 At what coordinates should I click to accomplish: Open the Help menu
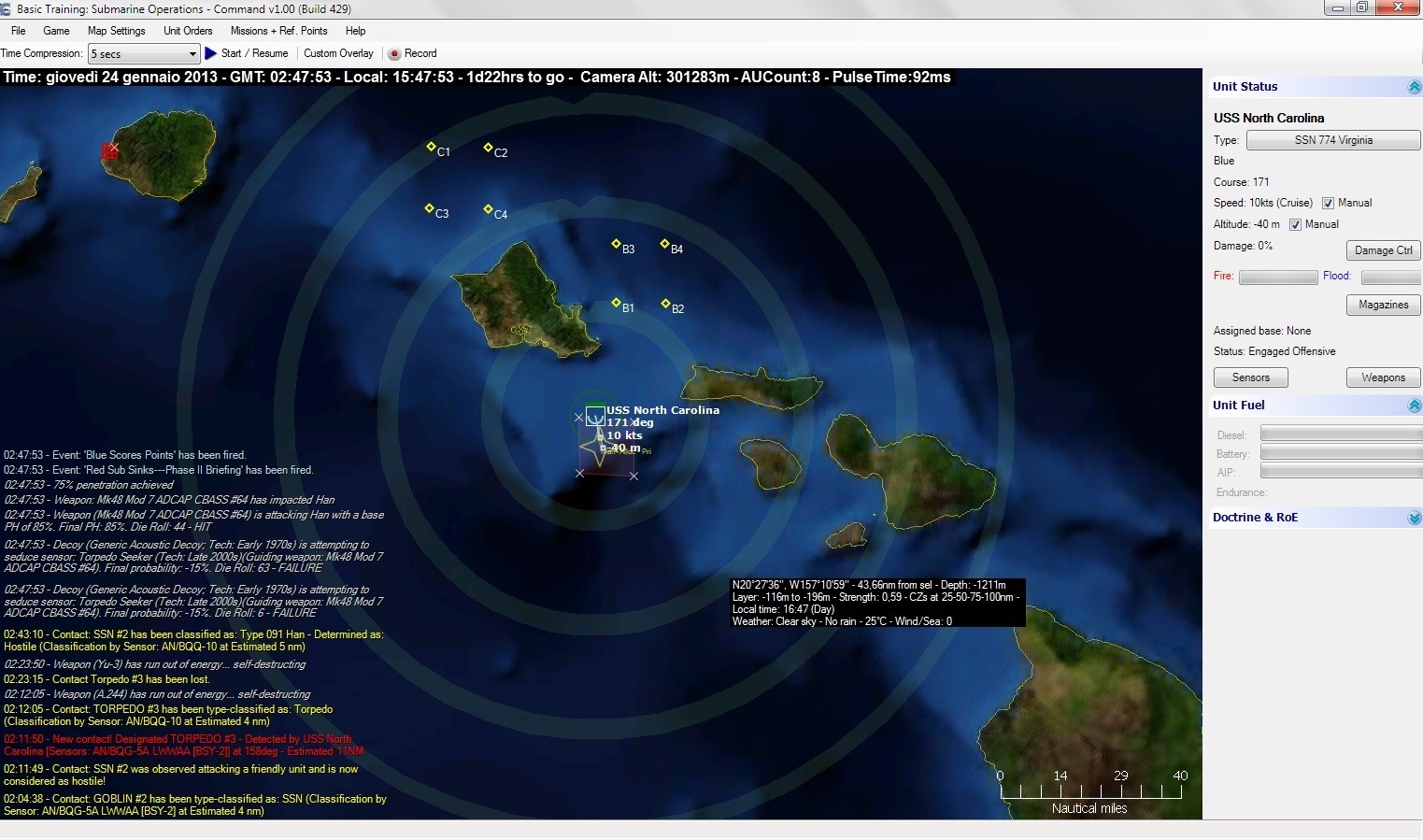click(x=355, y=31)
